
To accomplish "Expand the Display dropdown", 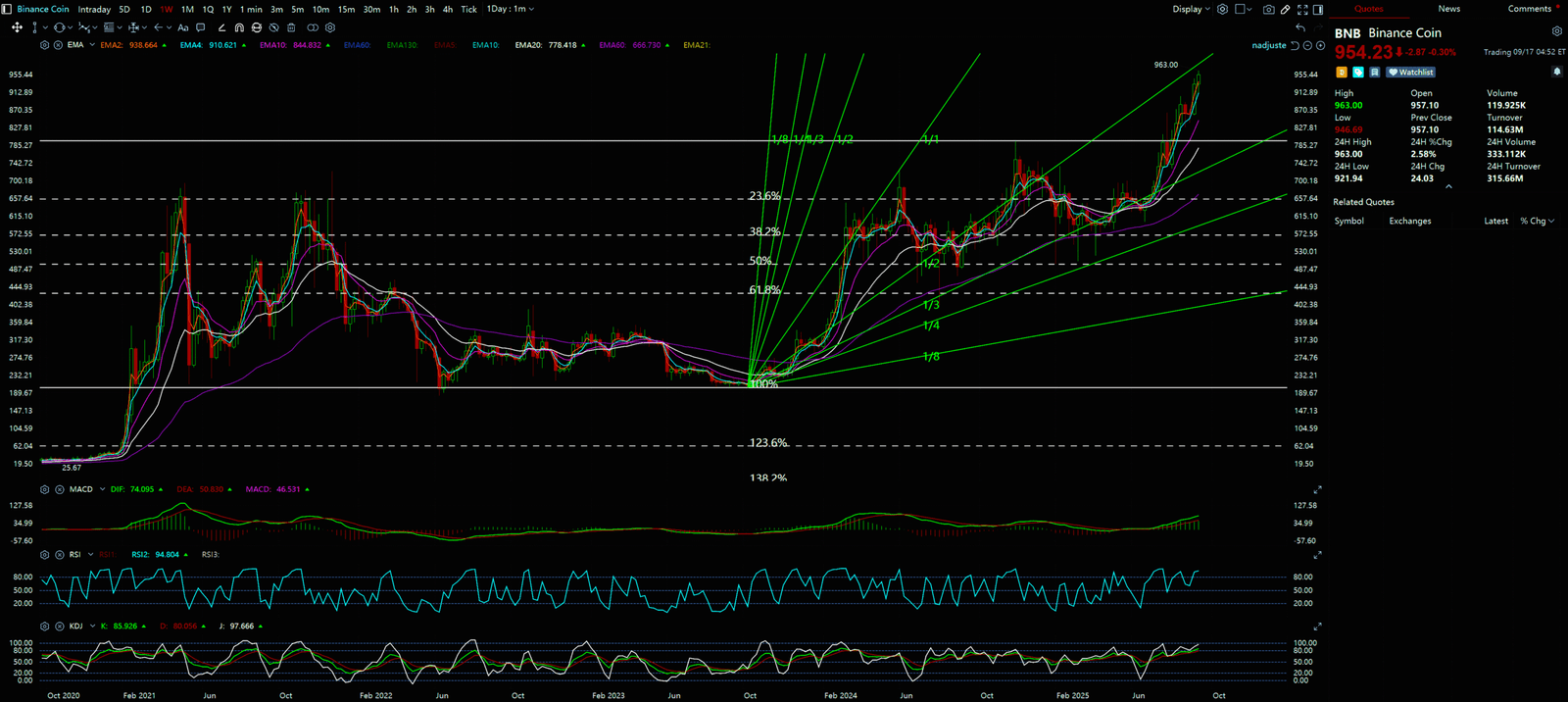I will (1192, 9).
